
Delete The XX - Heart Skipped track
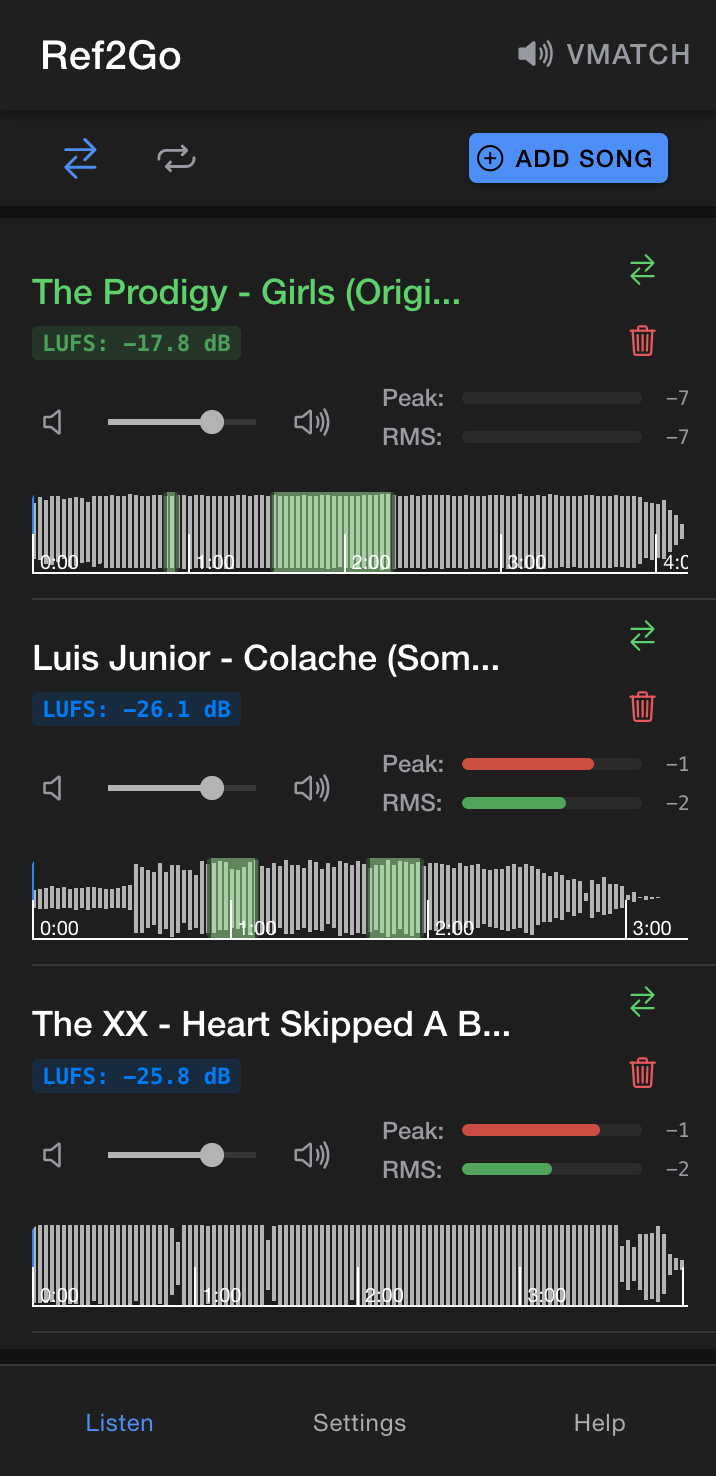coord(642,1073)
